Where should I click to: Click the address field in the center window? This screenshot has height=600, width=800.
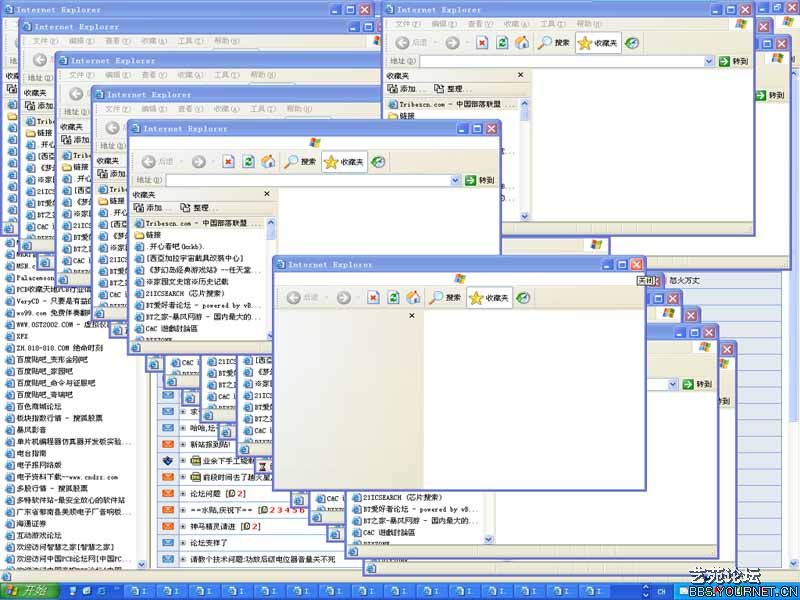click(308, 181)
